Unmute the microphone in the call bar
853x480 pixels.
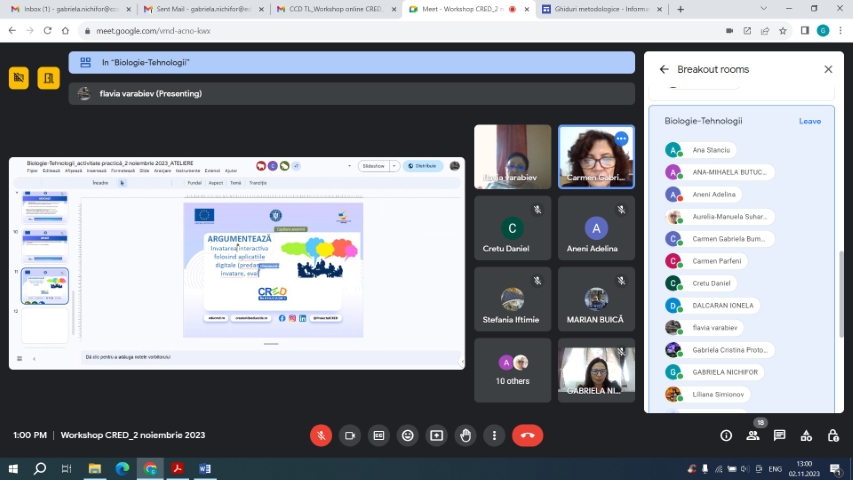[321, 435]
